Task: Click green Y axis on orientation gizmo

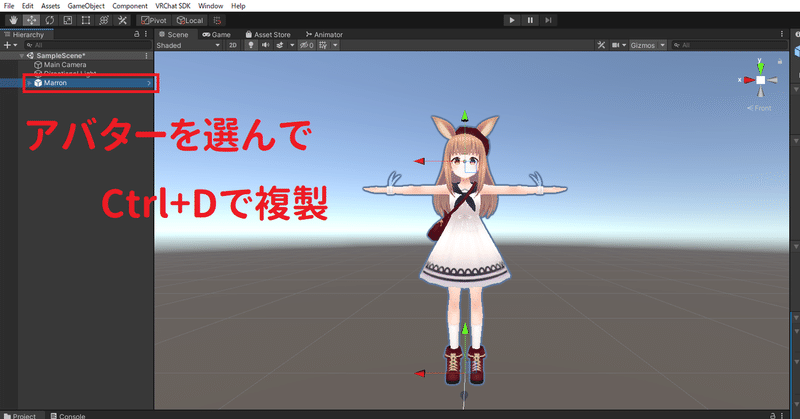Action: (x=760, y=66)
